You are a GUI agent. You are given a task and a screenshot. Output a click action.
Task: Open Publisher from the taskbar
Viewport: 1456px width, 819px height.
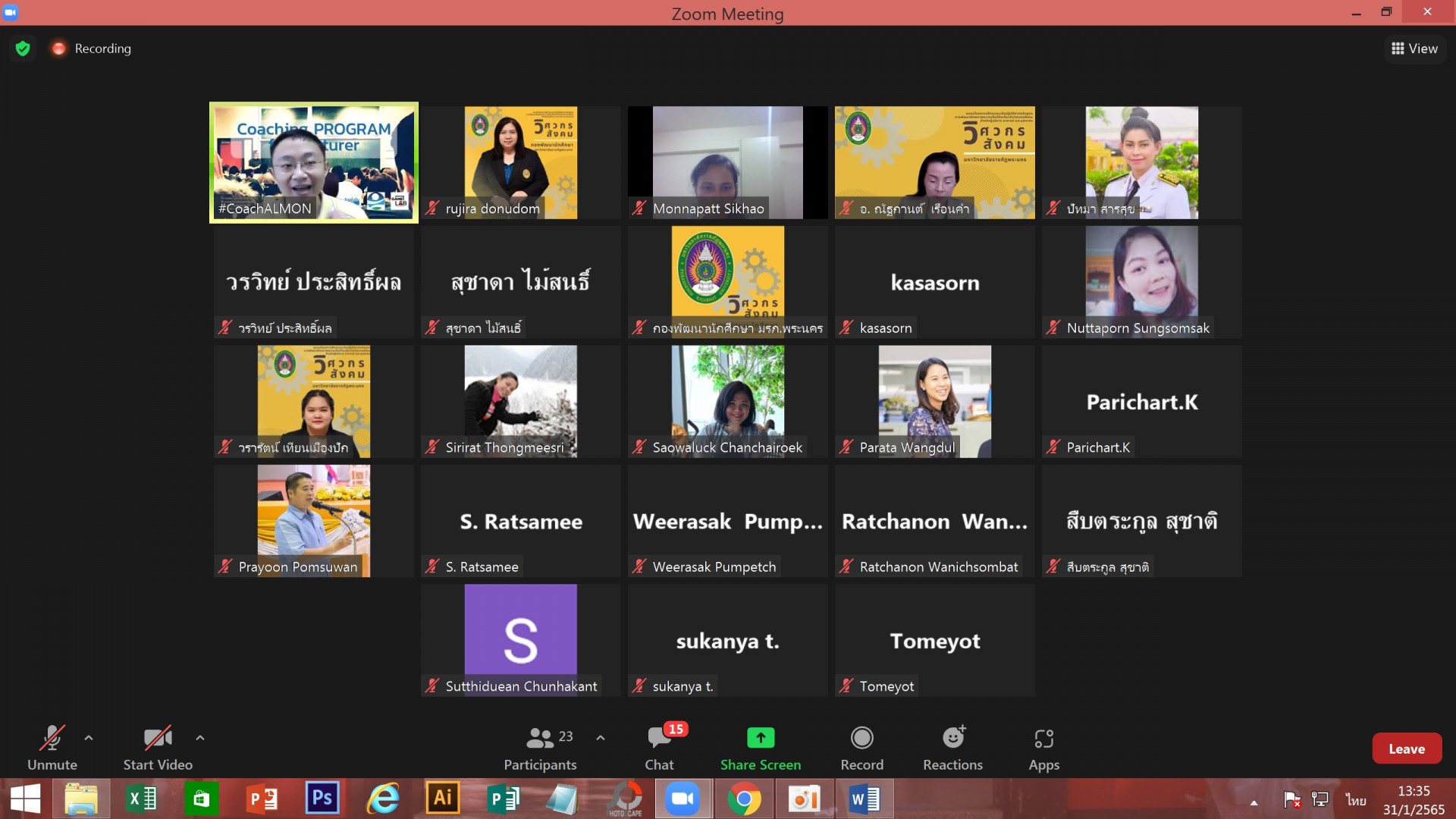click(x=504, y=799)
